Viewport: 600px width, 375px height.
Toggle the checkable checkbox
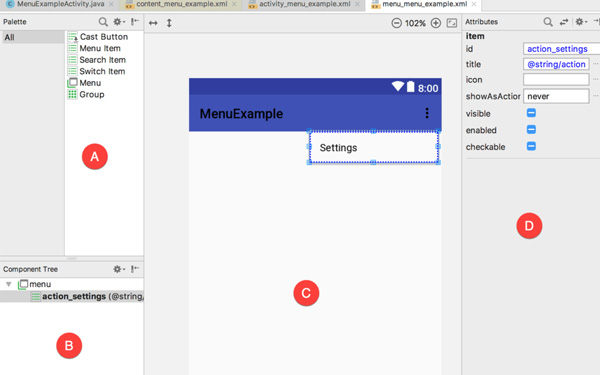[531, 146]
